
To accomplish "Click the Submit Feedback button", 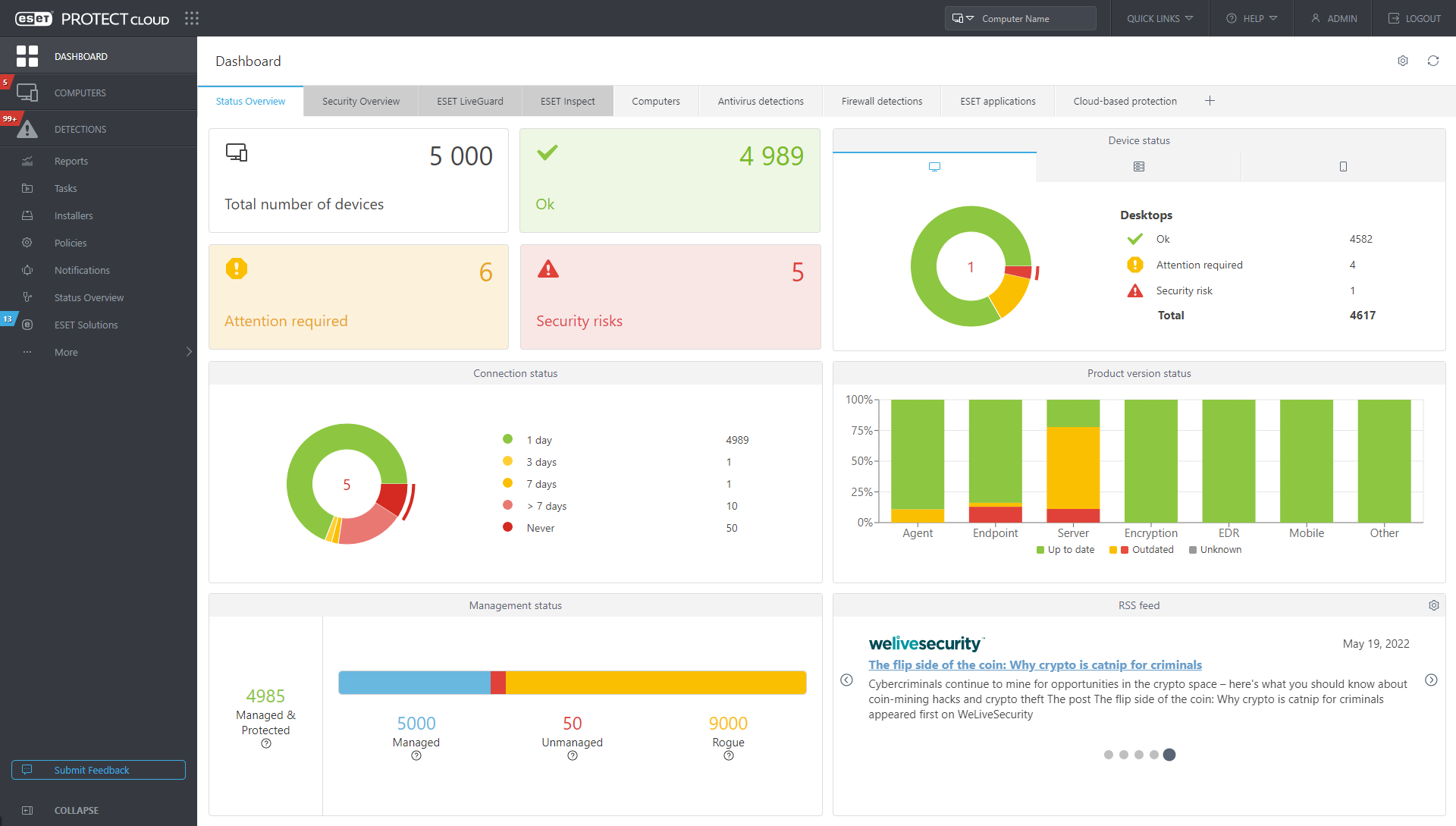I will 98,770.
